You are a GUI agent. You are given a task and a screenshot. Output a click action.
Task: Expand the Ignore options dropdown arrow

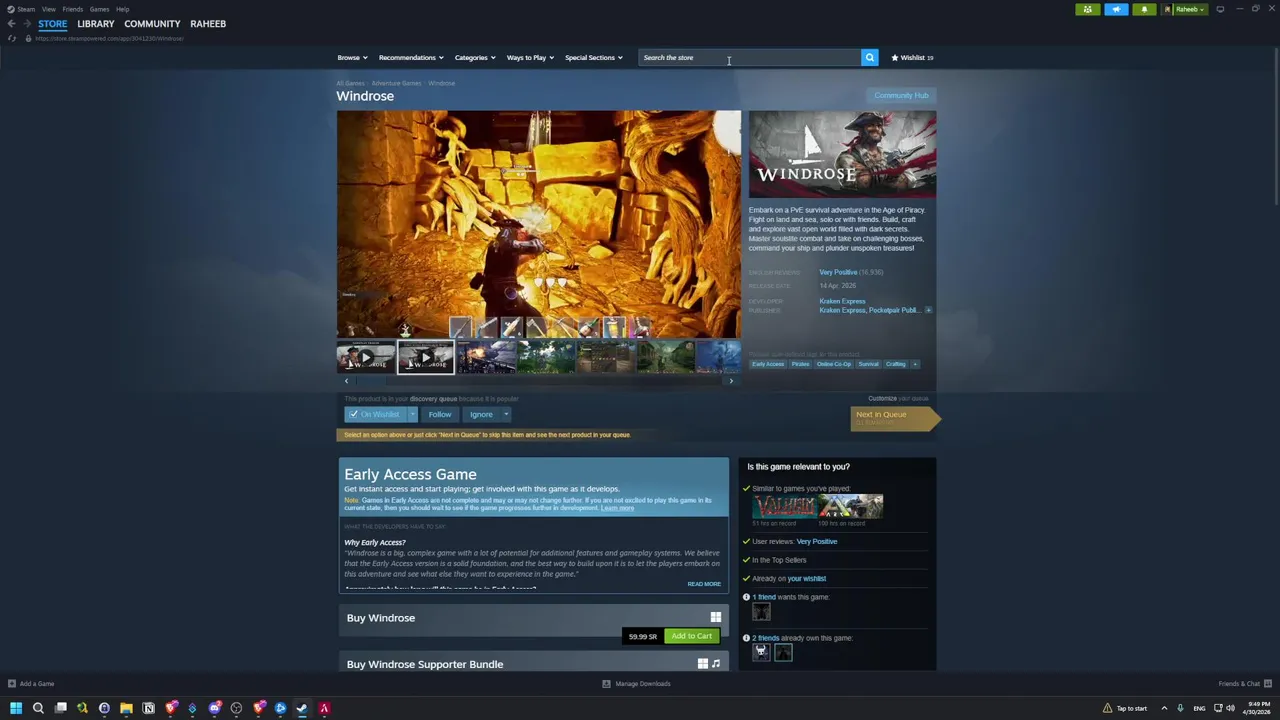[x=506, y=414]
